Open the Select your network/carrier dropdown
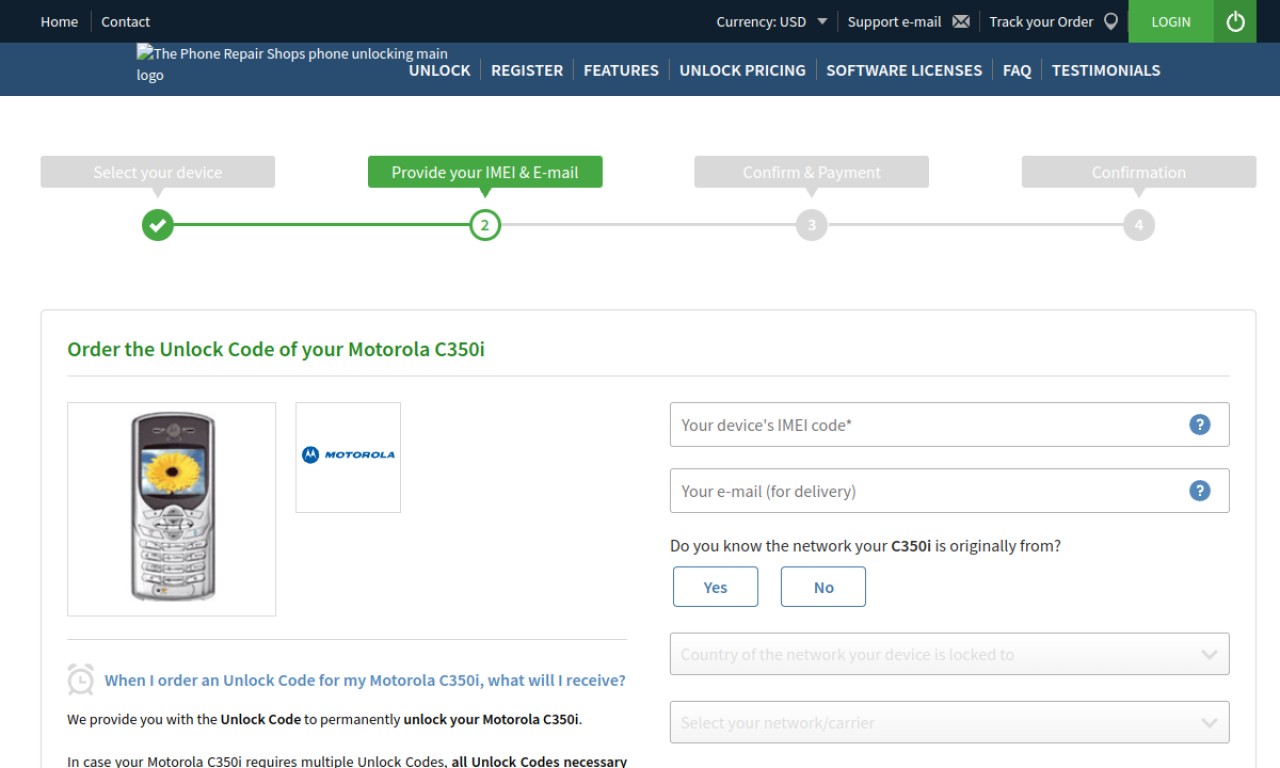 click(x=949, y=722)
